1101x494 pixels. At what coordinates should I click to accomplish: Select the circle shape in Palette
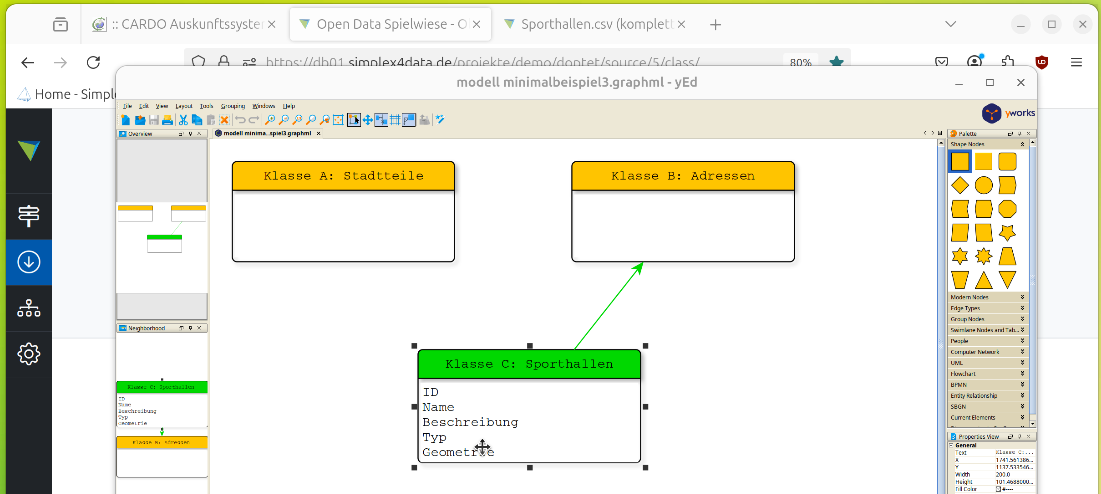pos(984,185)
